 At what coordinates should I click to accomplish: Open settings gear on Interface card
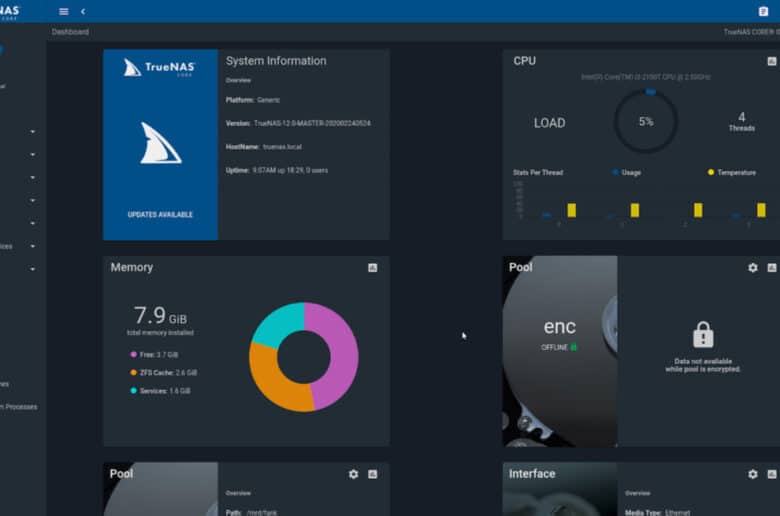point(753,474)
